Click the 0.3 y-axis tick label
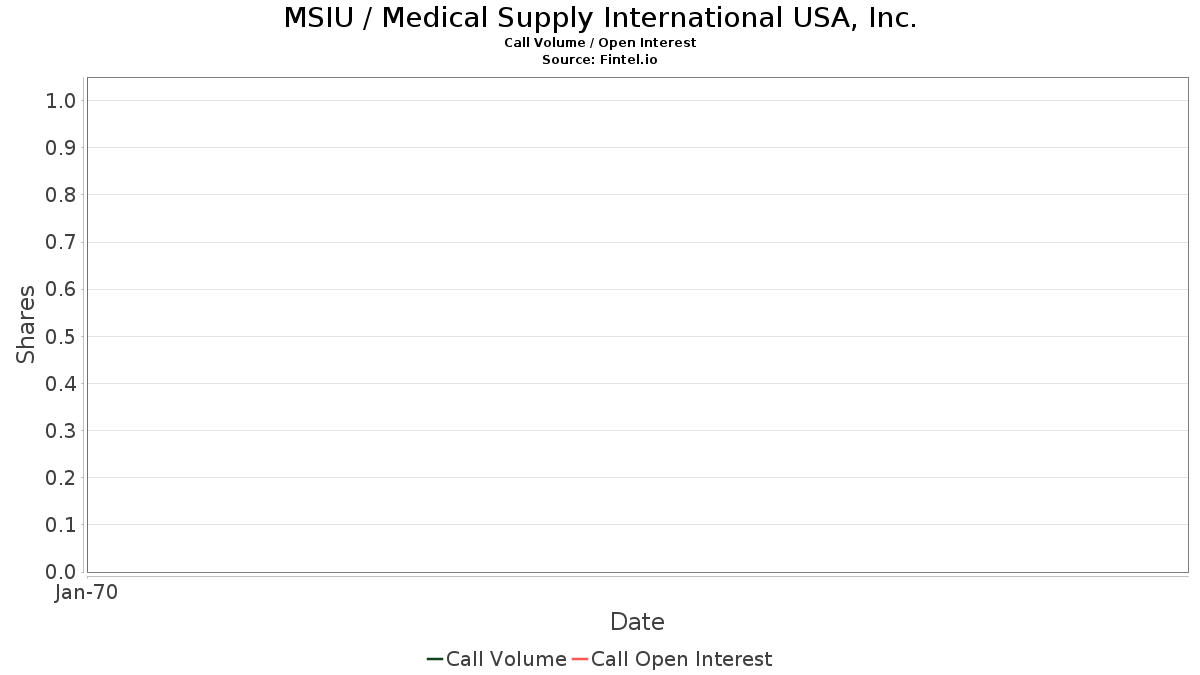 coord(61,431)
